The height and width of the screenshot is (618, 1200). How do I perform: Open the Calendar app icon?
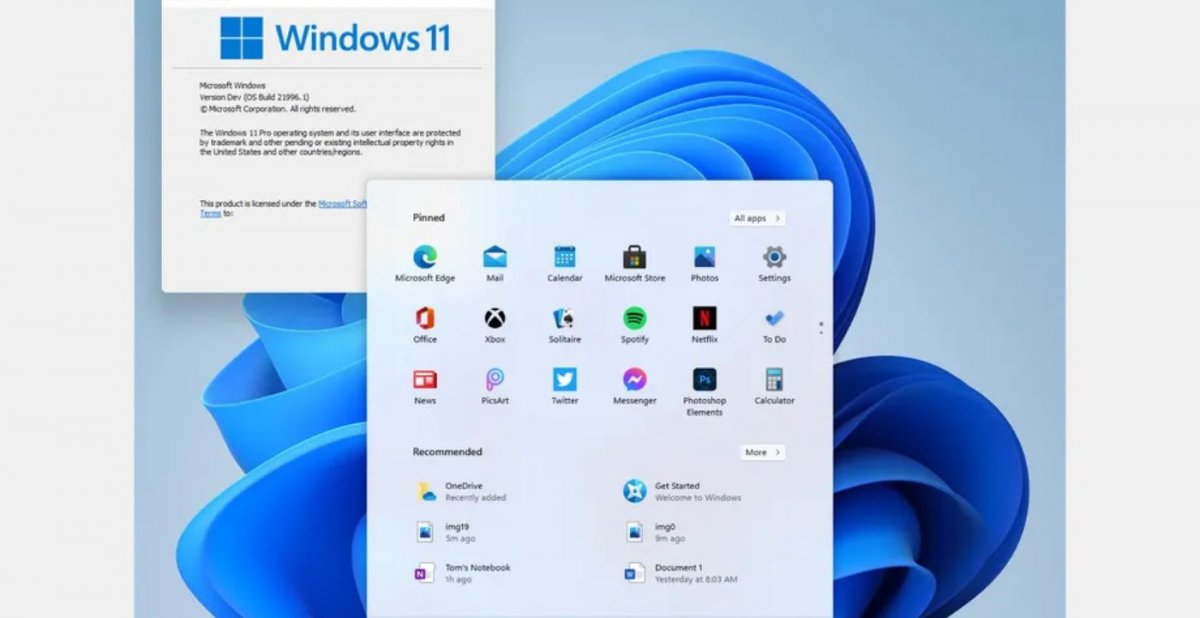pos(565,258)
